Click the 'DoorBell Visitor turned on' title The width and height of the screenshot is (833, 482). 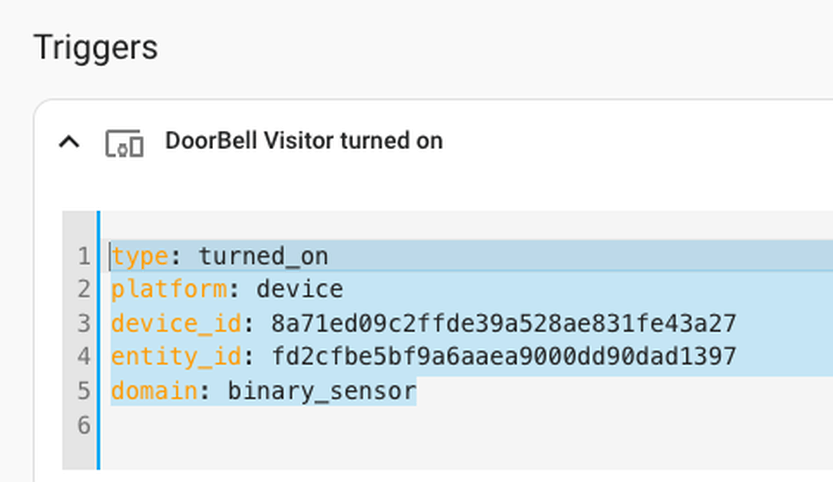coord(303,141)
